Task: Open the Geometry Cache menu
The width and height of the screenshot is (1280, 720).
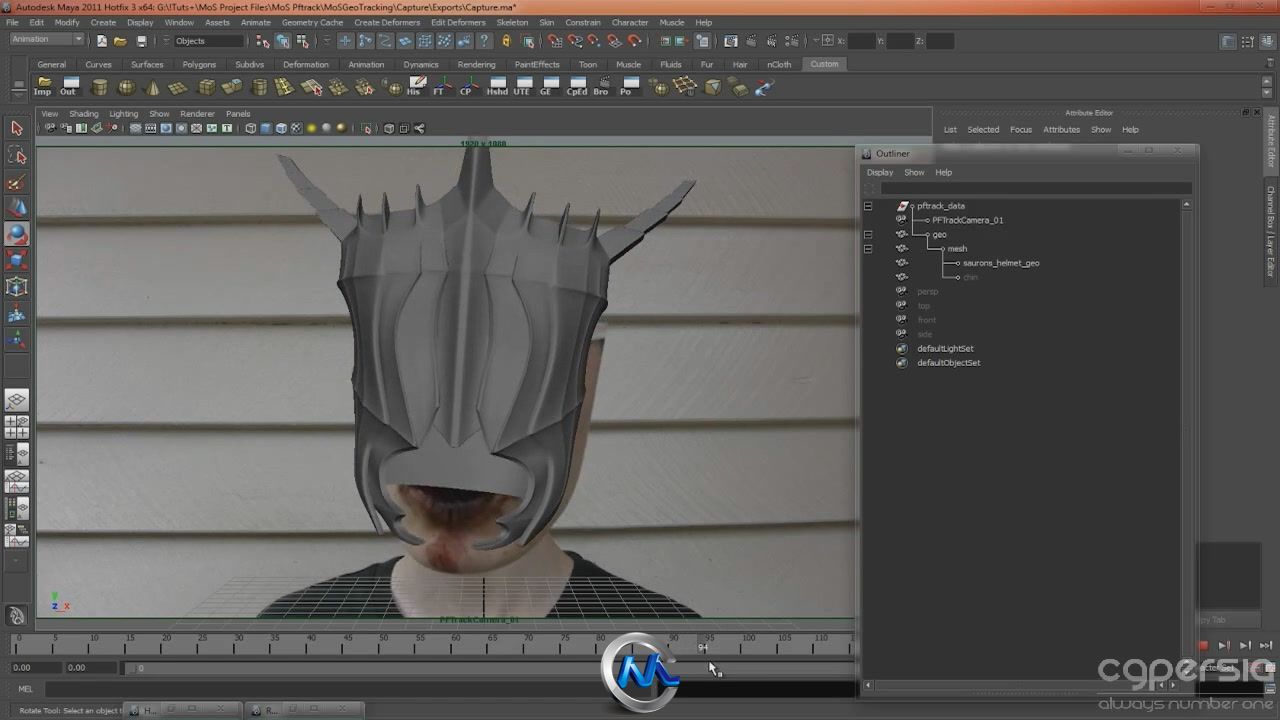Action: point(312,22)
